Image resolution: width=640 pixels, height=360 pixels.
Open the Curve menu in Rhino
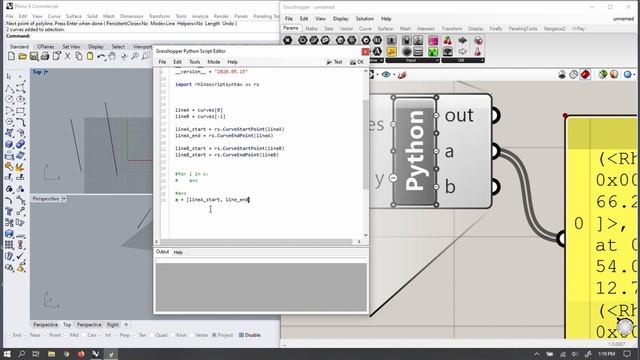(x=54, y=16)
